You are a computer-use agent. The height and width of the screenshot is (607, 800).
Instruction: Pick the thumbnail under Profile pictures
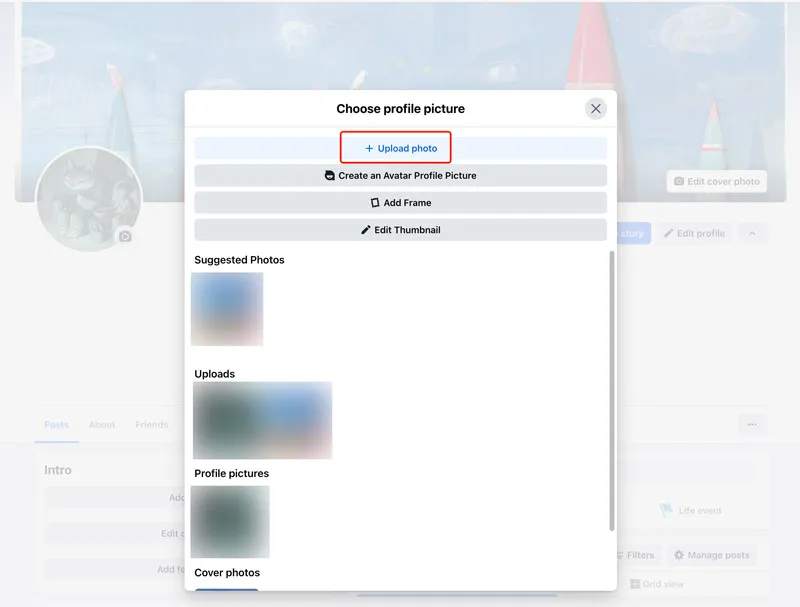point(230,521)
